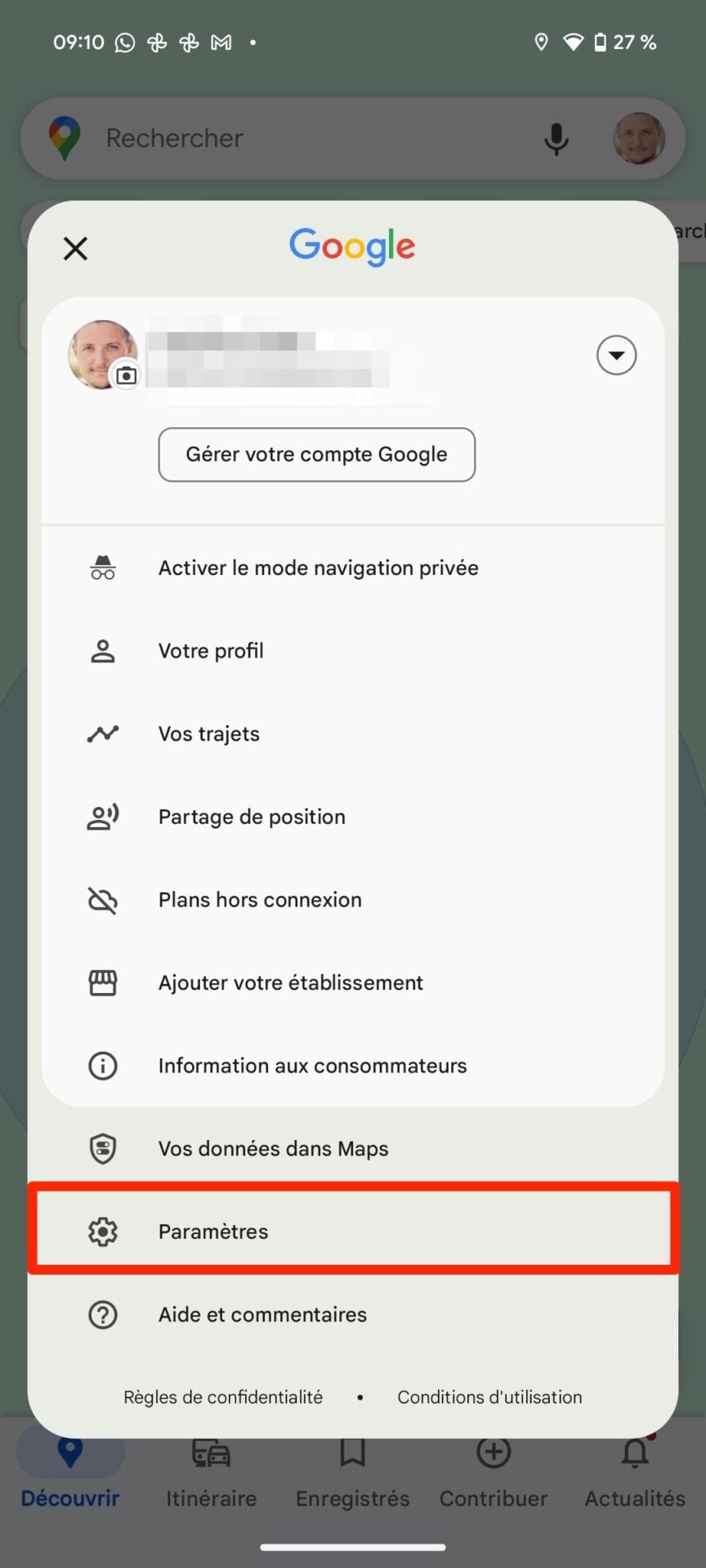This screenshot has height=1568, width=706.
Task: Close the Google account menu
Action: (75, 248)
